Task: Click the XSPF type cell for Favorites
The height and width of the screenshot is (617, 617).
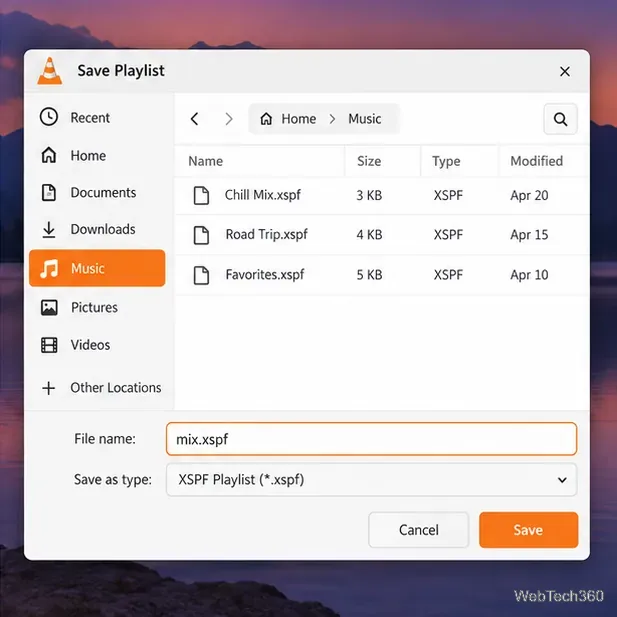Action: click(448, 275)
